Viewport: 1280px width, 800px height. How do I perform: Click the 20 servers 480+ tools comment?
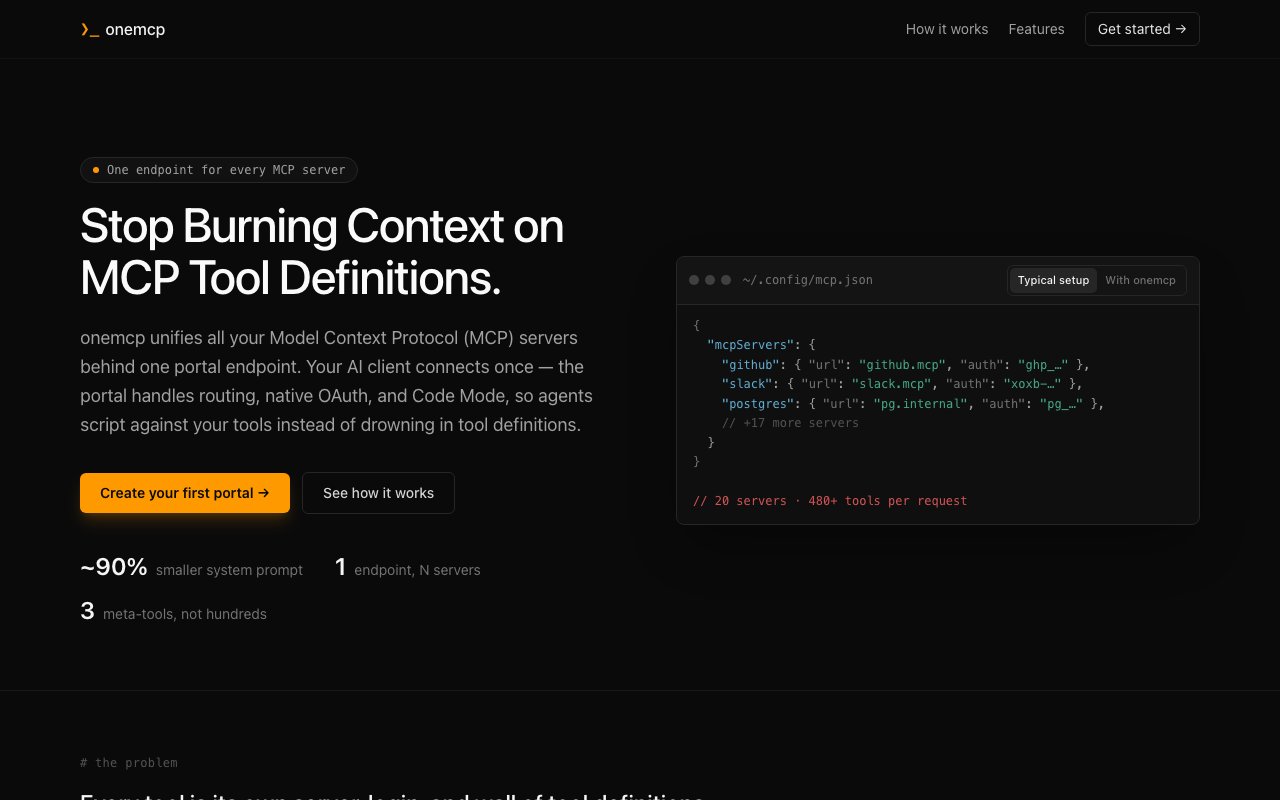coord(830,501)
